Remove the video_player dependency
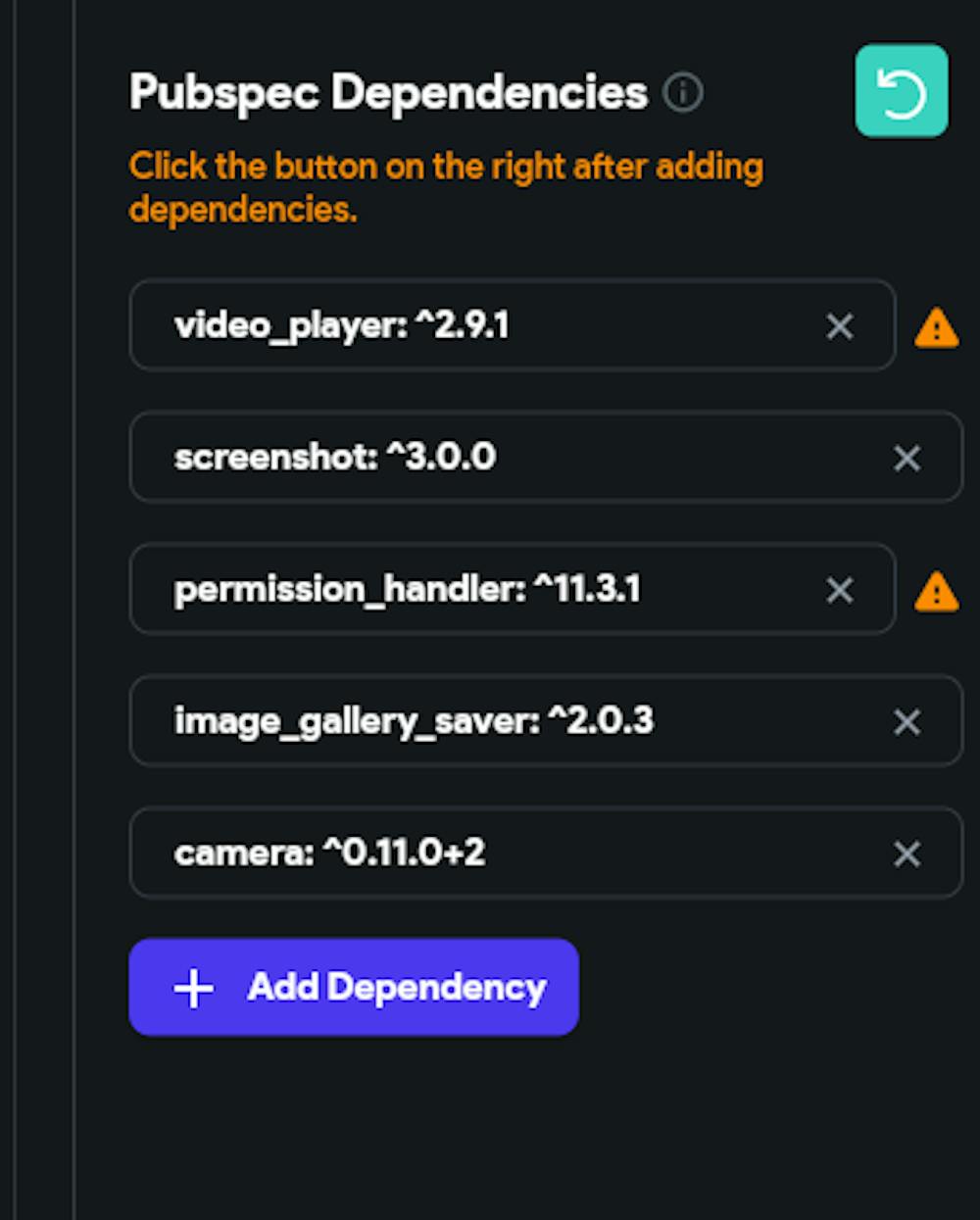 [840, 326]
